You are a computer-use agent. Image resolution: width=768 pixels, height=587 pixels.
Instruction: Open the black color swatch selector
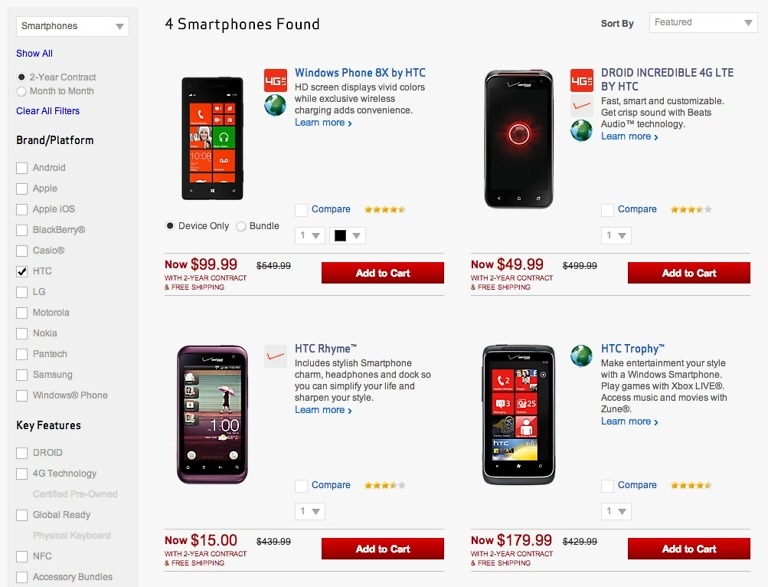coord(348,236)
